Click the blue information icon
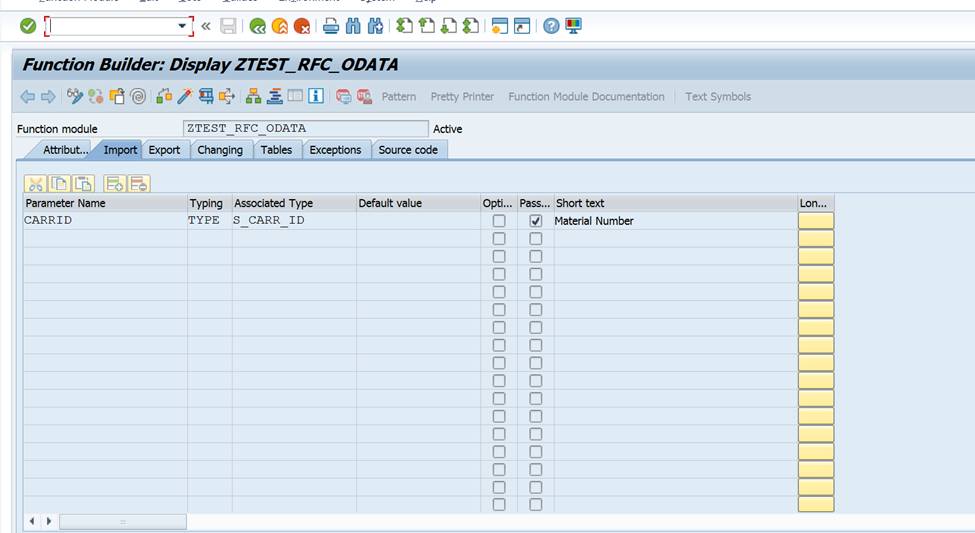 pos(316,96)
